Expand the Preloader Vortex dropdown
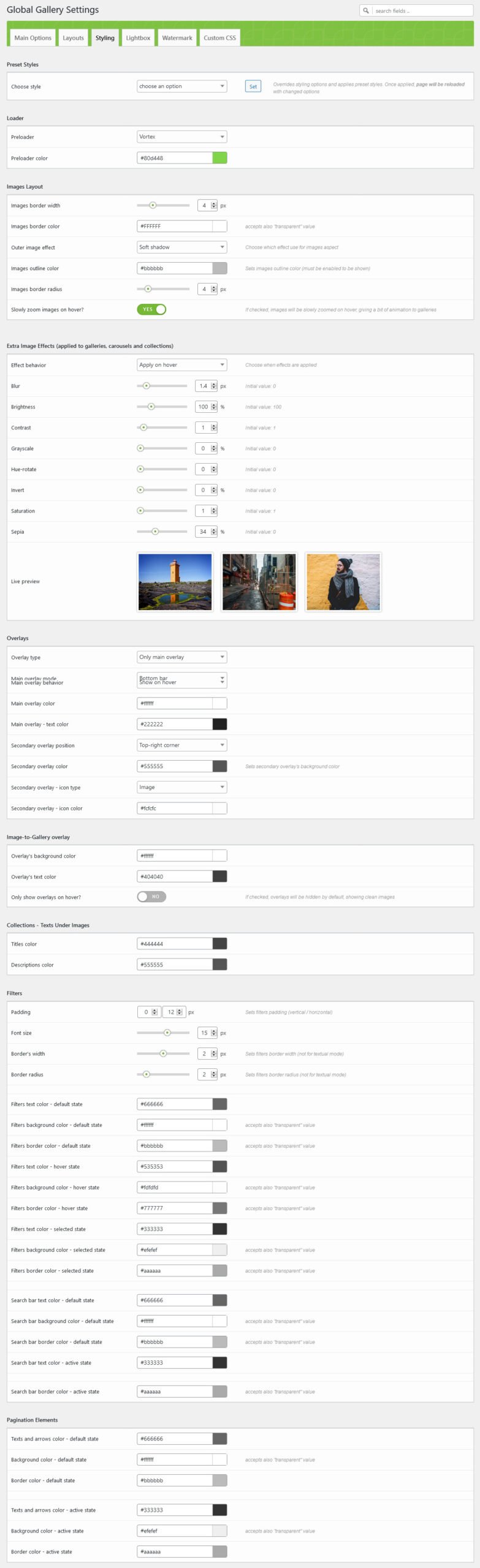 pos(181,137)
